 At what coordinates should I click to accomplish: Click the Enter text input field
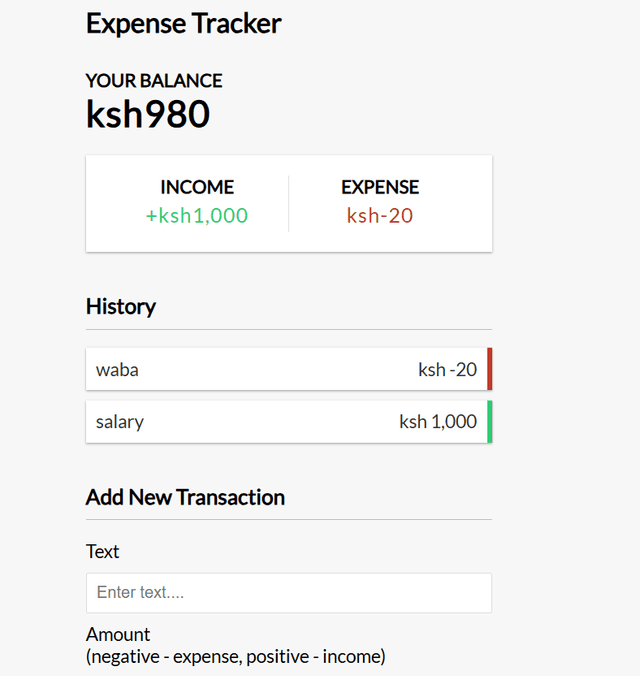pyautogui.click(x=289, y=592)
